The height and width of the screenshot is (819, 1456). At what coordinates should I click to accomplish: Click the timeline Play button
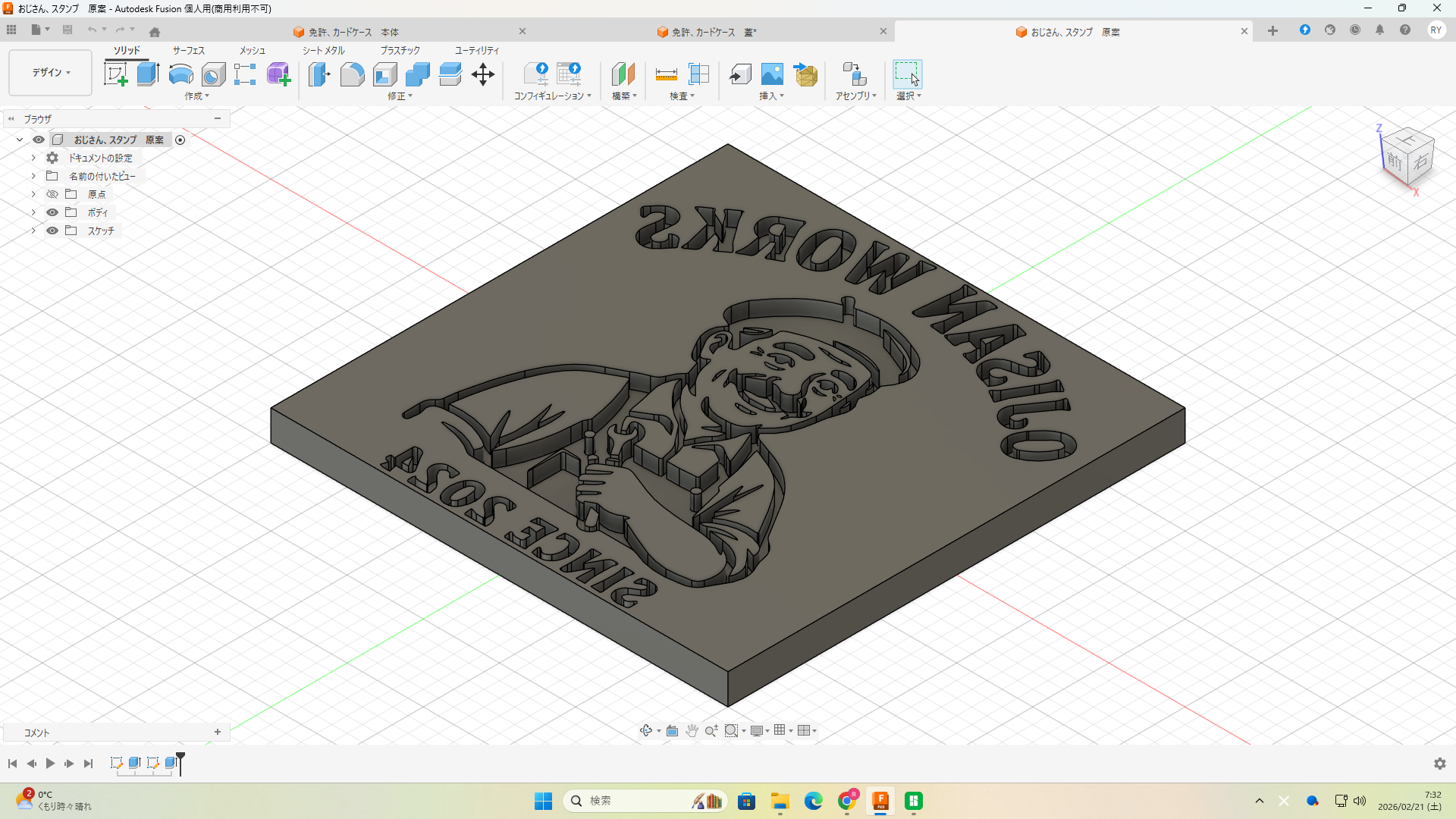click(51, 764)
